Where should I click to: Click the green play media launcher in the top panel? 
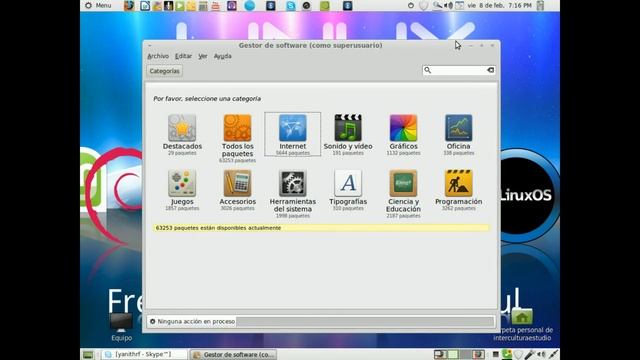point(180,6)
